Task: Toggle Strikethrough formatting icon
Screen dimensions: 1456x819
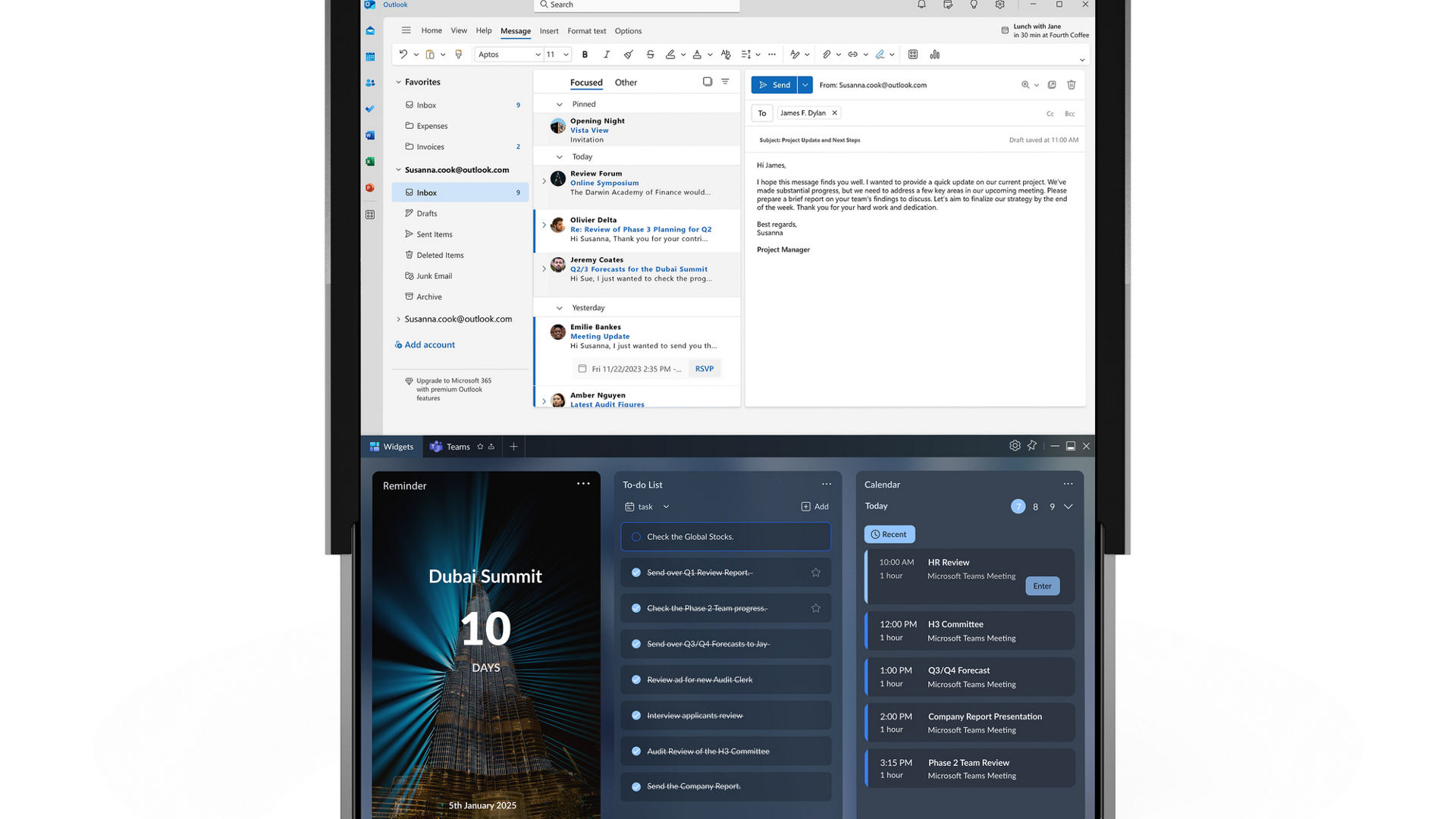Action: point(650,55)
